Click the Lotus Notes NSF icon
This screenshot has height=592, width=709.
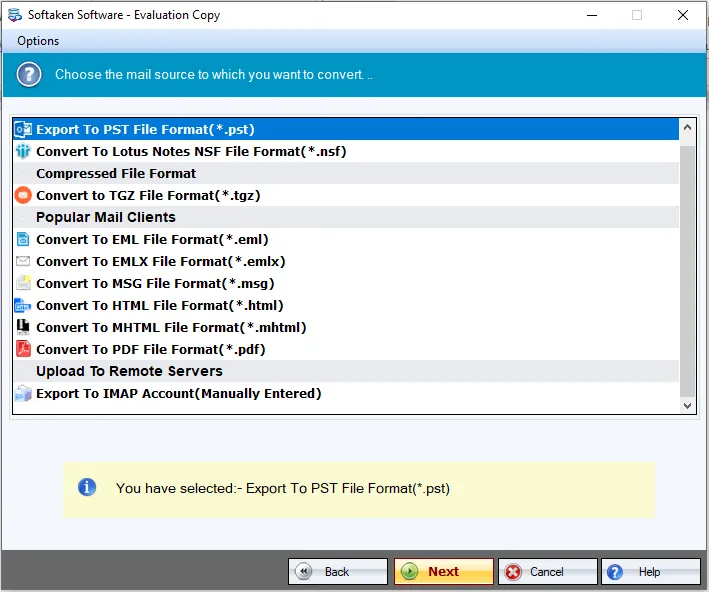click(x=23, y=151)
